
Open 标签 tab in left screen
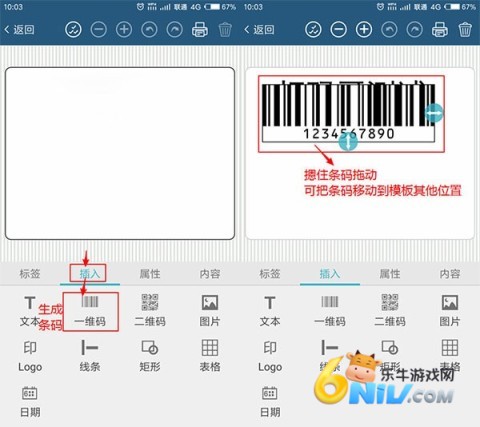click(x=30, y=274)
